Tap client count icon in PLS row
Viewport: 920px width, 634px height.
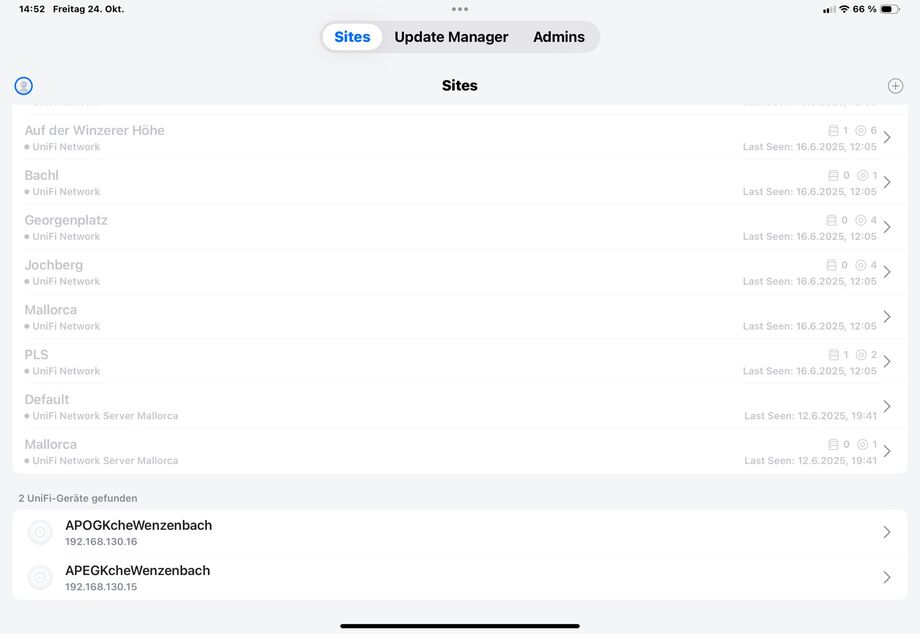point(860,355)
